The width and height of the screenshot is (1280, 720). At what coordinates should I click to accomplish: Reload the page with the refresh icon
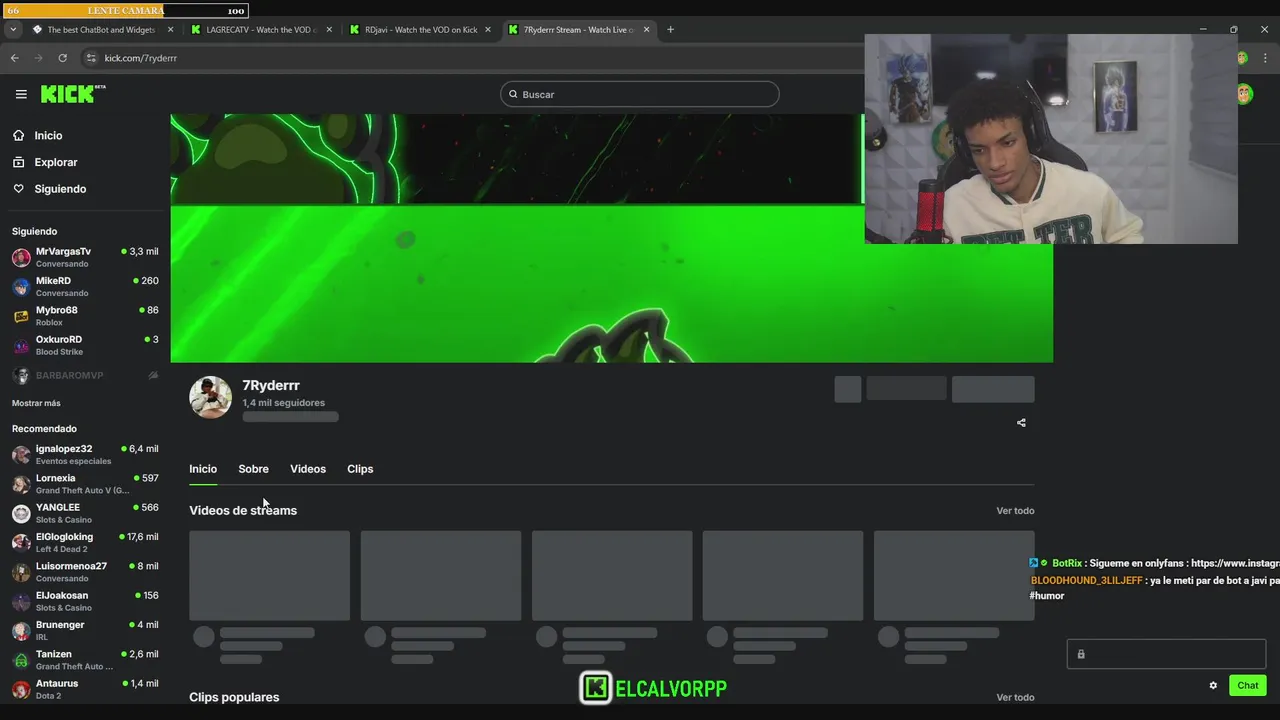click(62, 58)
